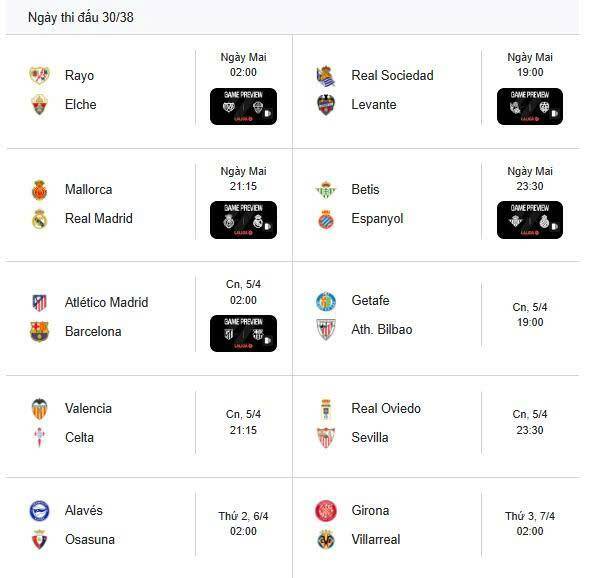Click the Alavés crest icon
This screenshot has height=578, width=602.
coord(39,510)
